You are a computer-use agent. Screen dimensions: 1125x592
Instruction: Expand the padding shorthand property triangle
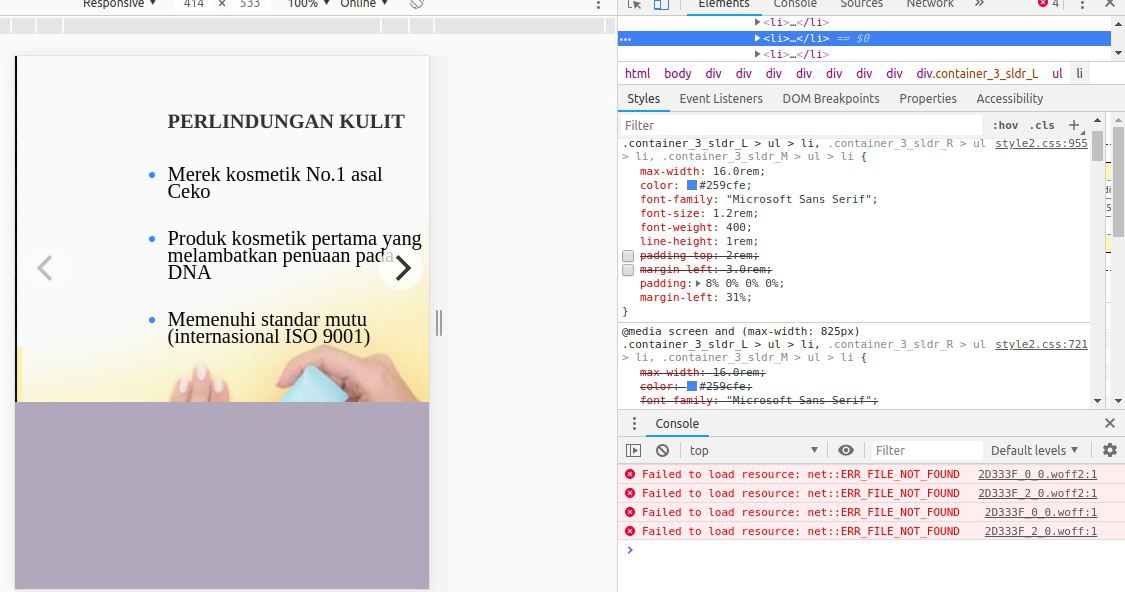698,283
